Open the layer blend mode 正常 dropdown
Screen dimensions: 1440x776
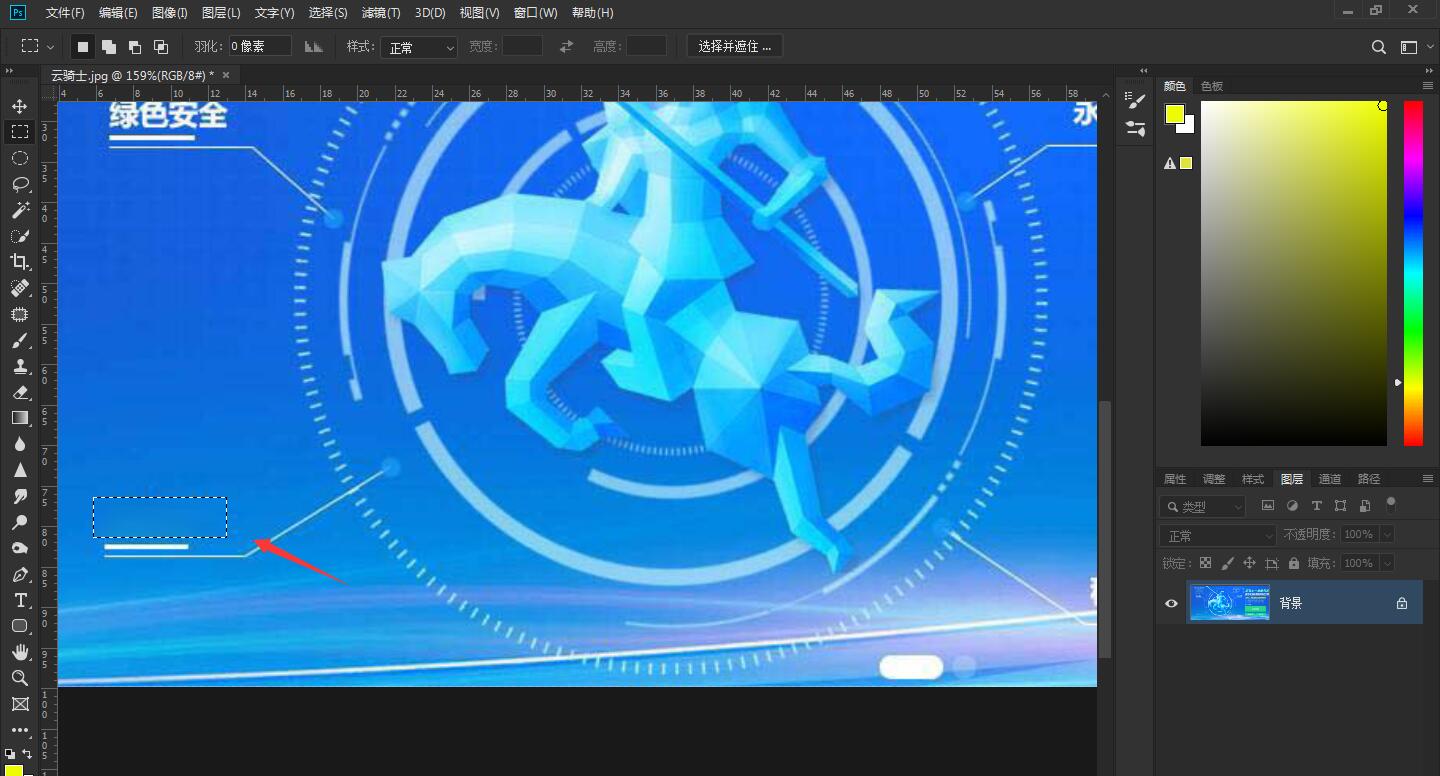1218,536
